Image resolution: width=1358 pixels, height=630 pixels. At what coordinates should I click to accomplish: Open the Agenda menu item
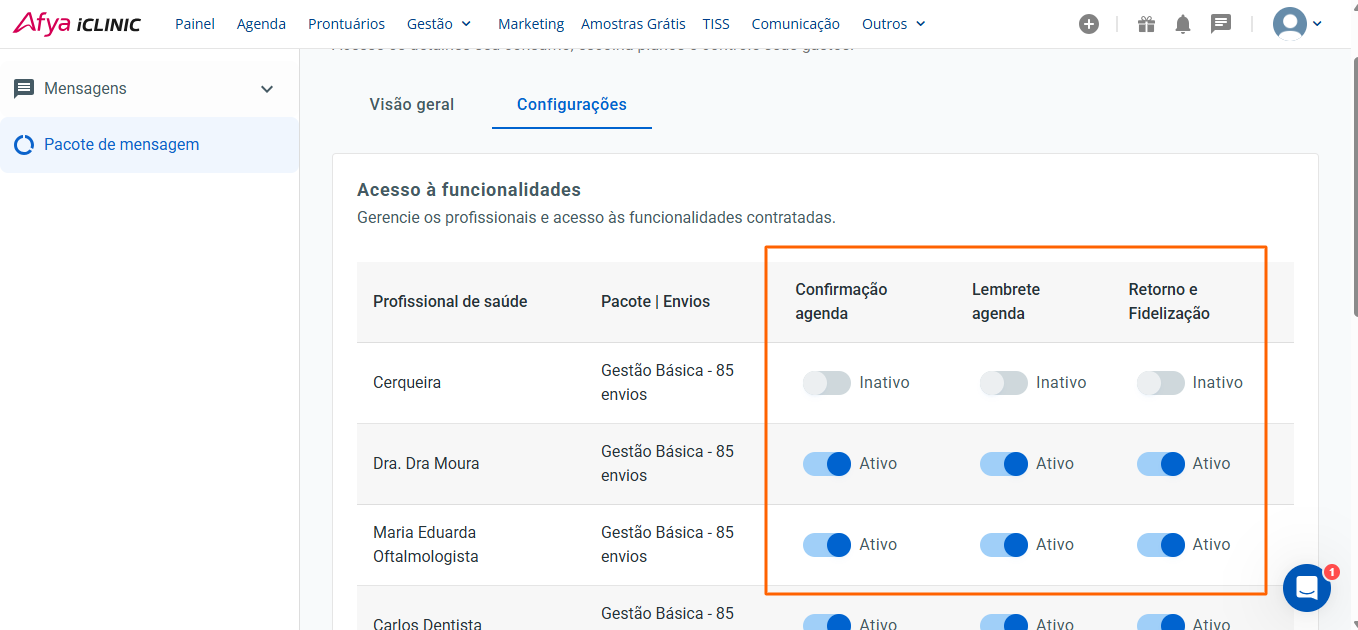[x=261, y=24]
